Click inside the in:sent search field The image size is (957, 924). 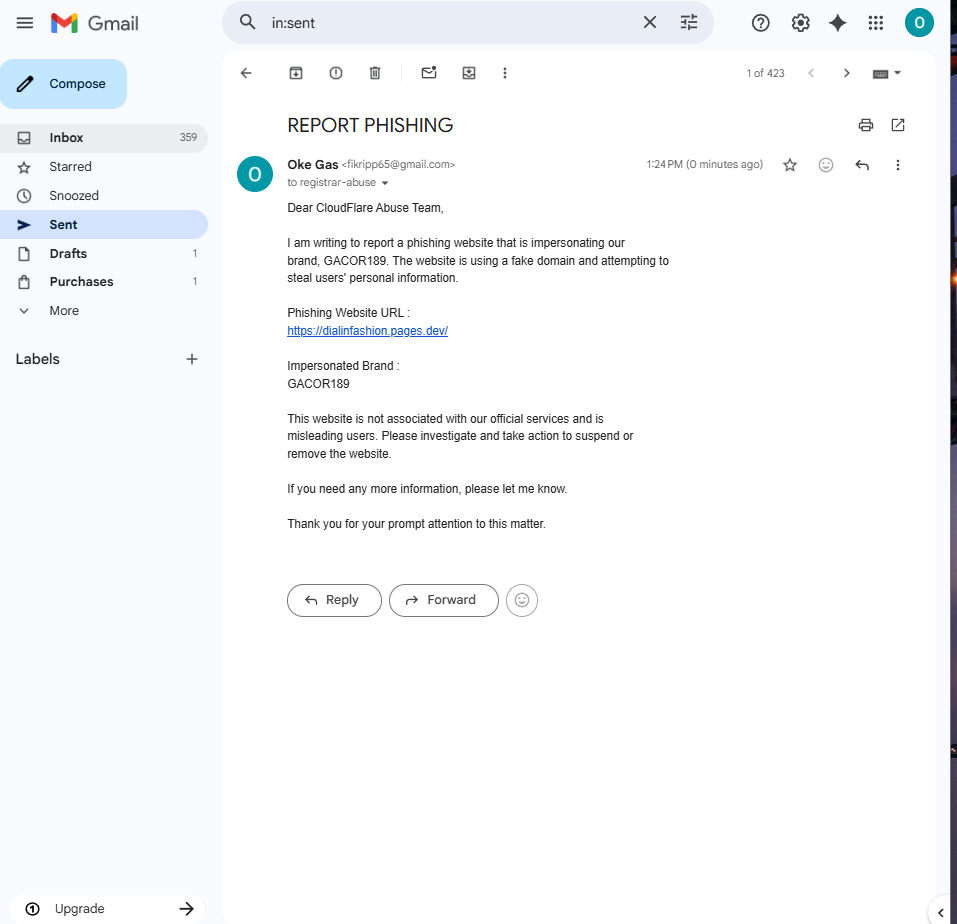(x=452, y=23)
